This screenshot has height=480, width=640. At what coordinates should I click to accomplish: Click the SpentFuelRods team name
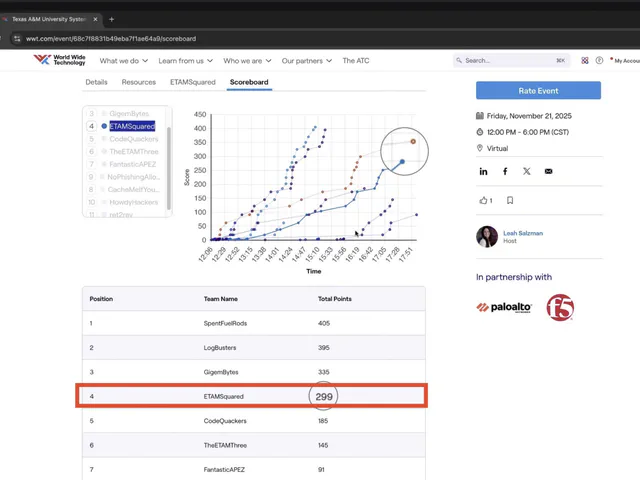(225, 323)
